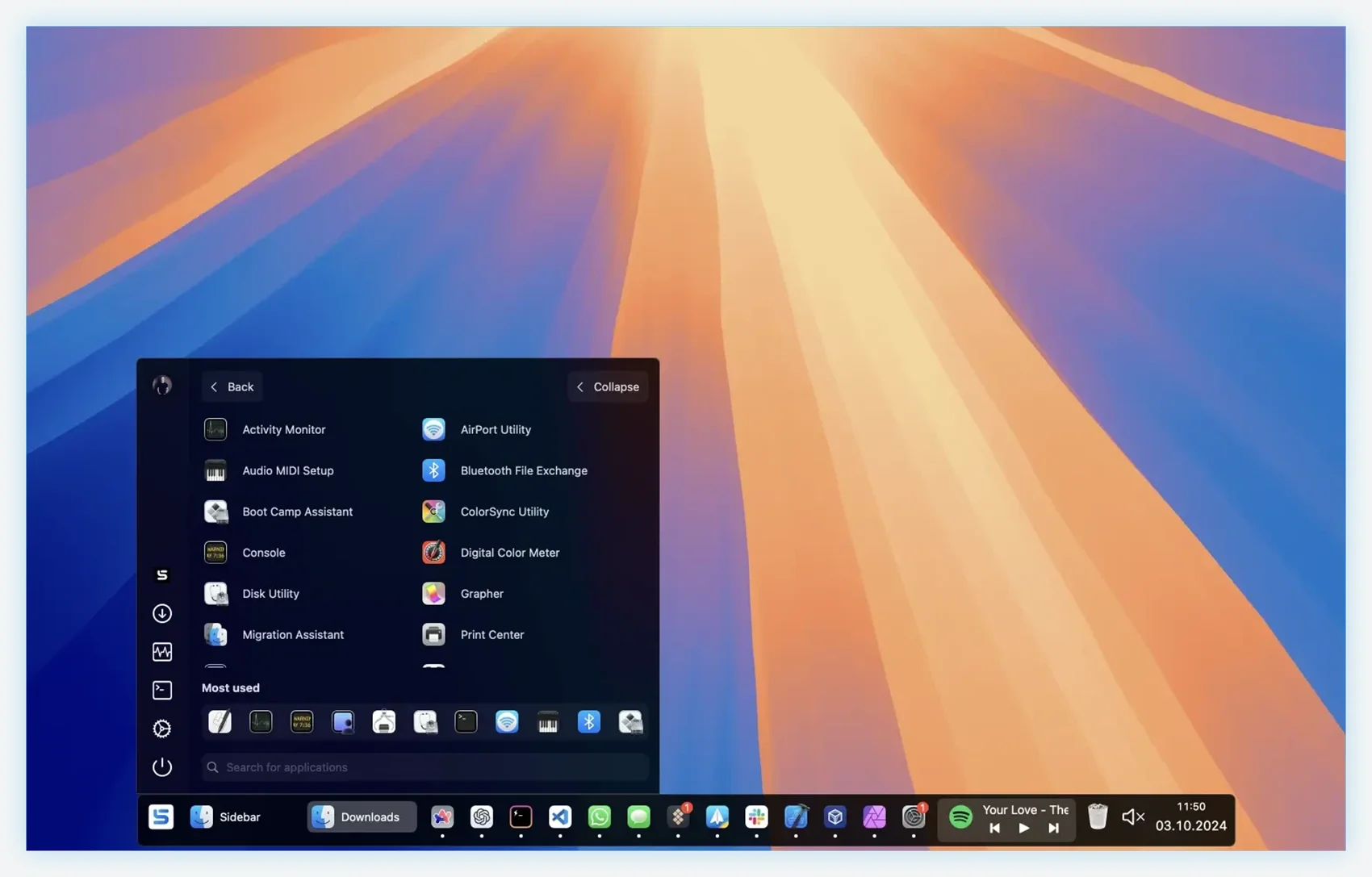This screenshot has width=1372, height=877.
Task: Open Xcode from the taskbar
Action: tap(796, 817)
